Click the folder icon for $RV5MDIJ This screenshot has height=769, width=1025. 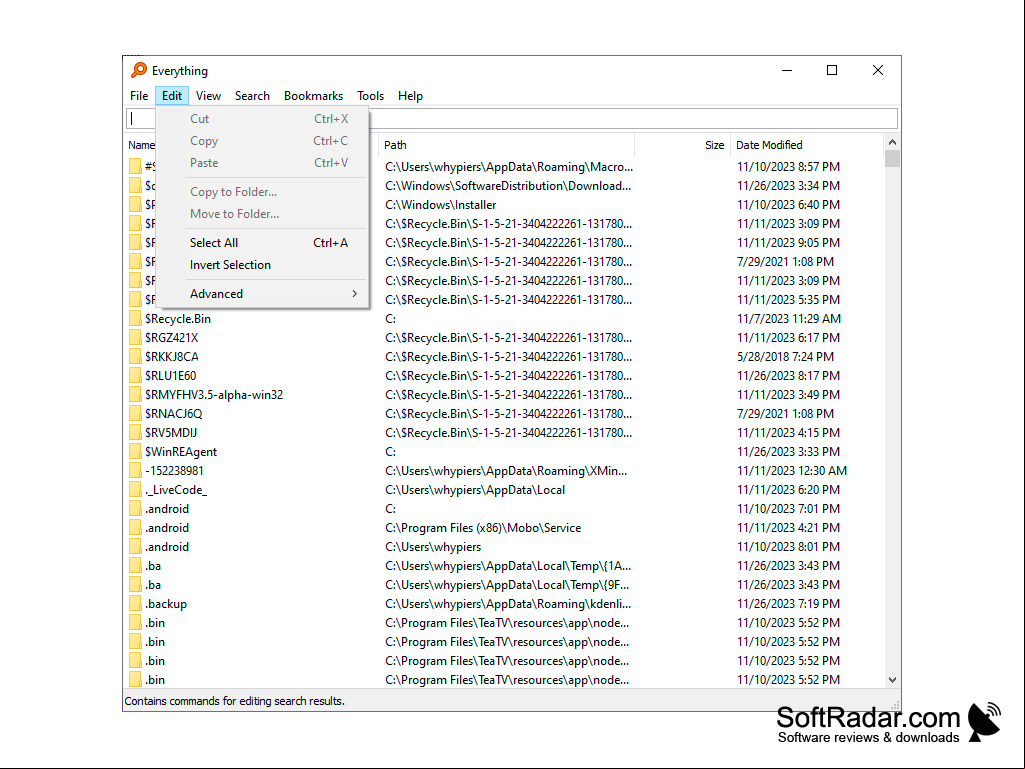pyautogui.click(x=135, y=432)
